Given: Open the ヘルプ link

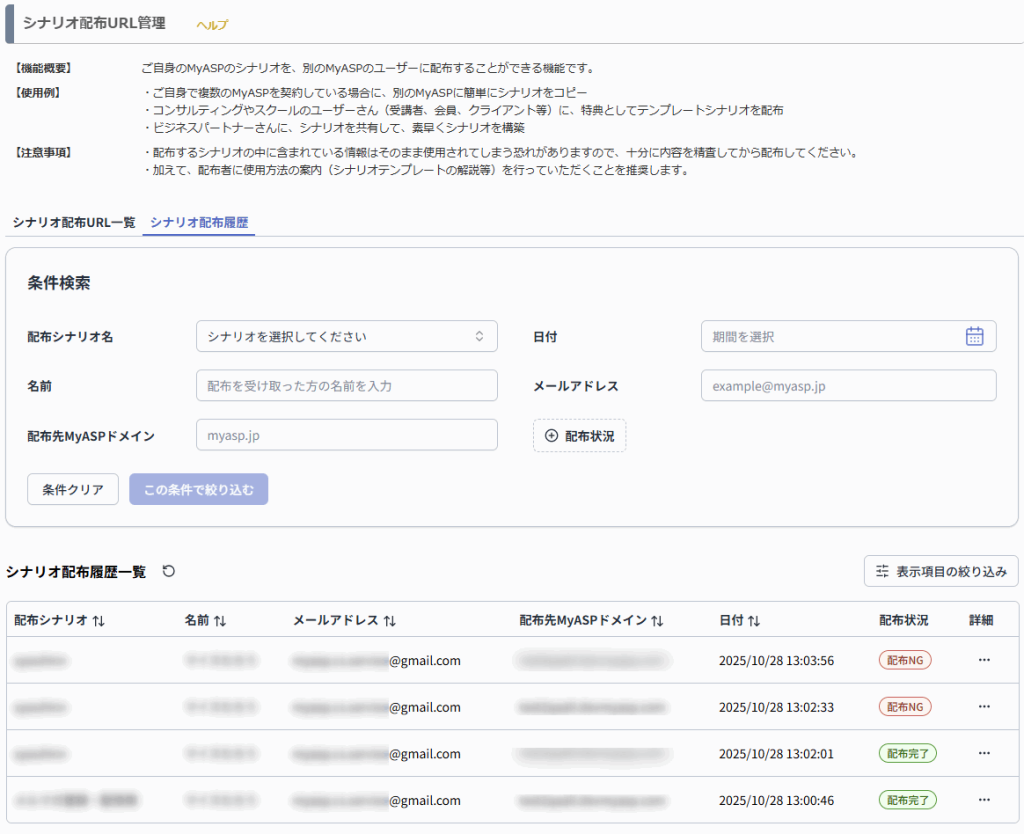Looking at the screenshot, I should (212, 24).
